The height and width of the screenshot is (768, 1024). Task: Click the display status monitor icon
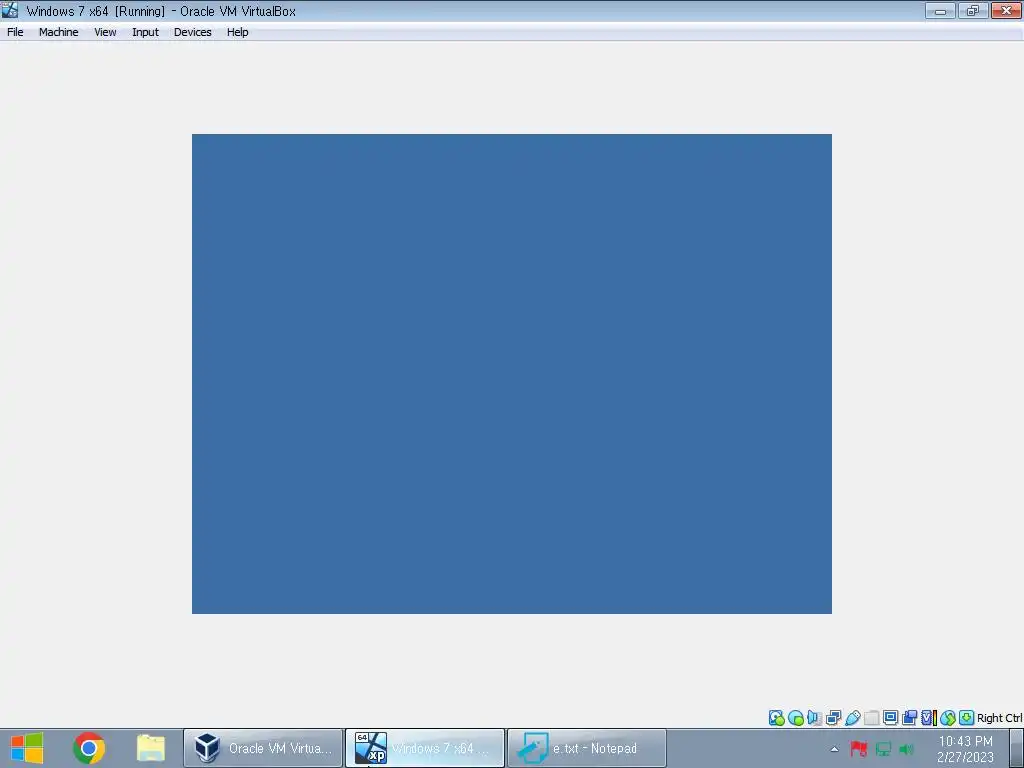tap(890, 718)
